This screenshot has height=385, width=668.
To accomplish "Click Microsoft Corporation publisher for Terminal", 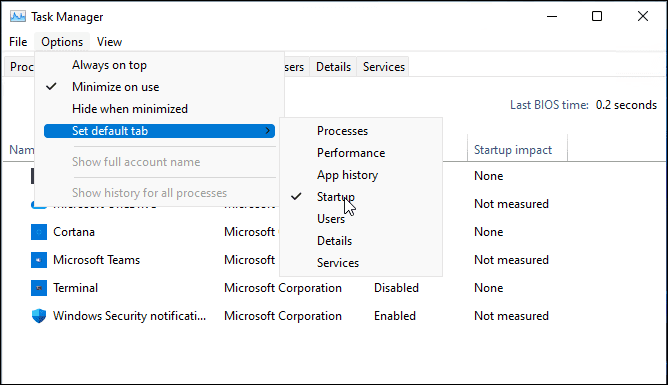I will point(283,288).
